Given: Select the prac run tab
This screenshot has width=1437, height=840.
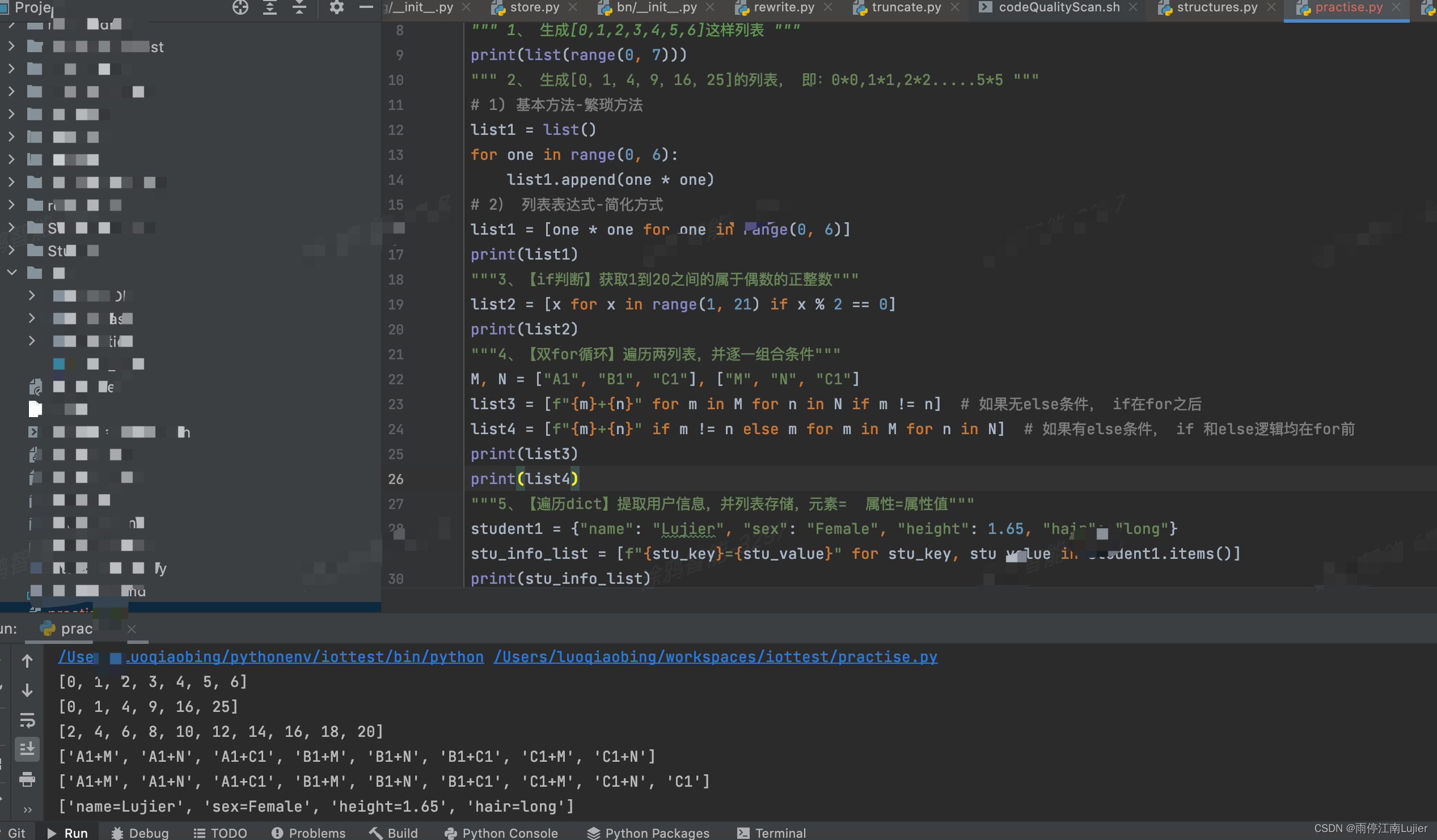Looking at the screenshot, I should point(77,629).
